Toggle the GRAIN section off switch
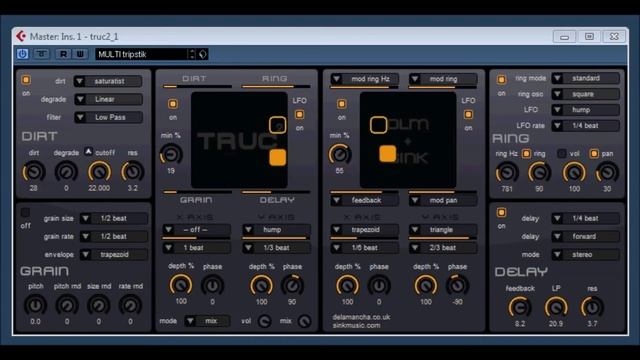 25,213
